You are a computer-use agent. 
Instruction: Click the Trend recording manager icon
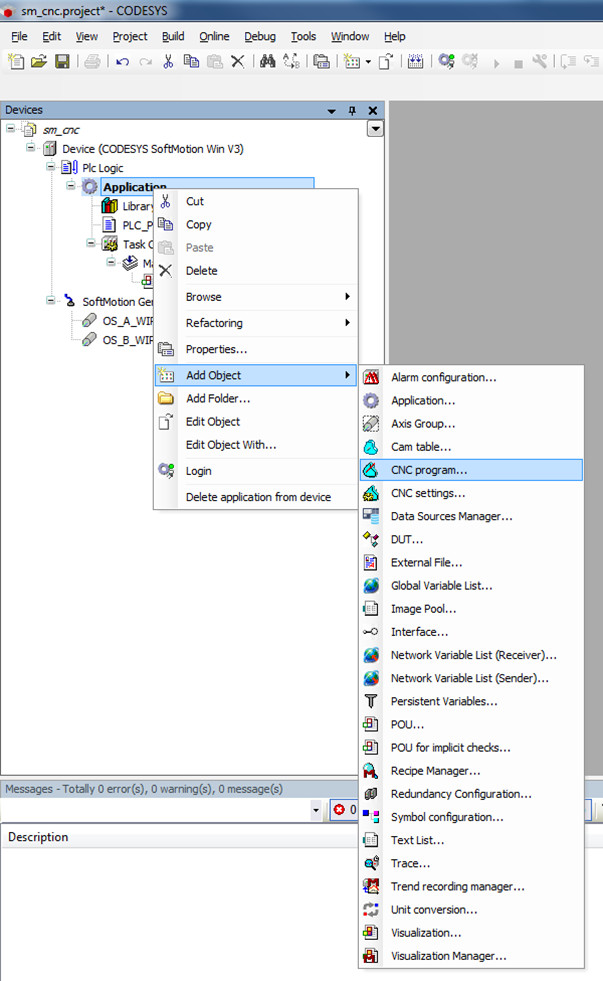click(x=371, y=886)
